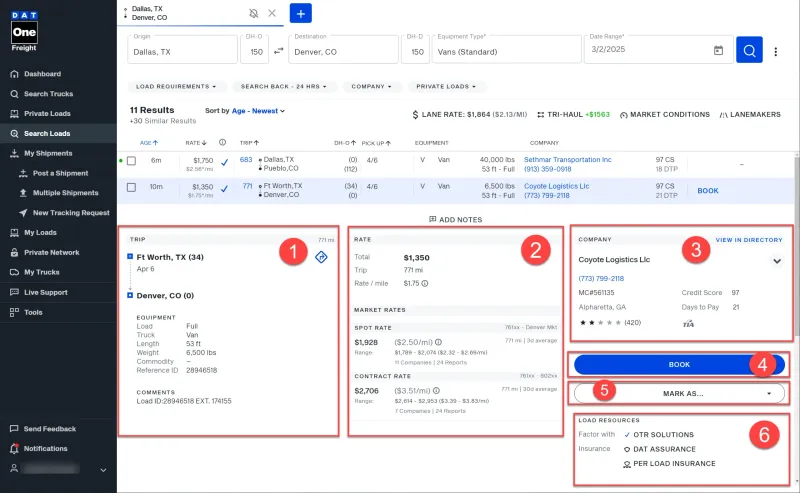800x493 pixels.
Task: Expand Coyote Logistics company details chevron
Action: click(777, 261)
